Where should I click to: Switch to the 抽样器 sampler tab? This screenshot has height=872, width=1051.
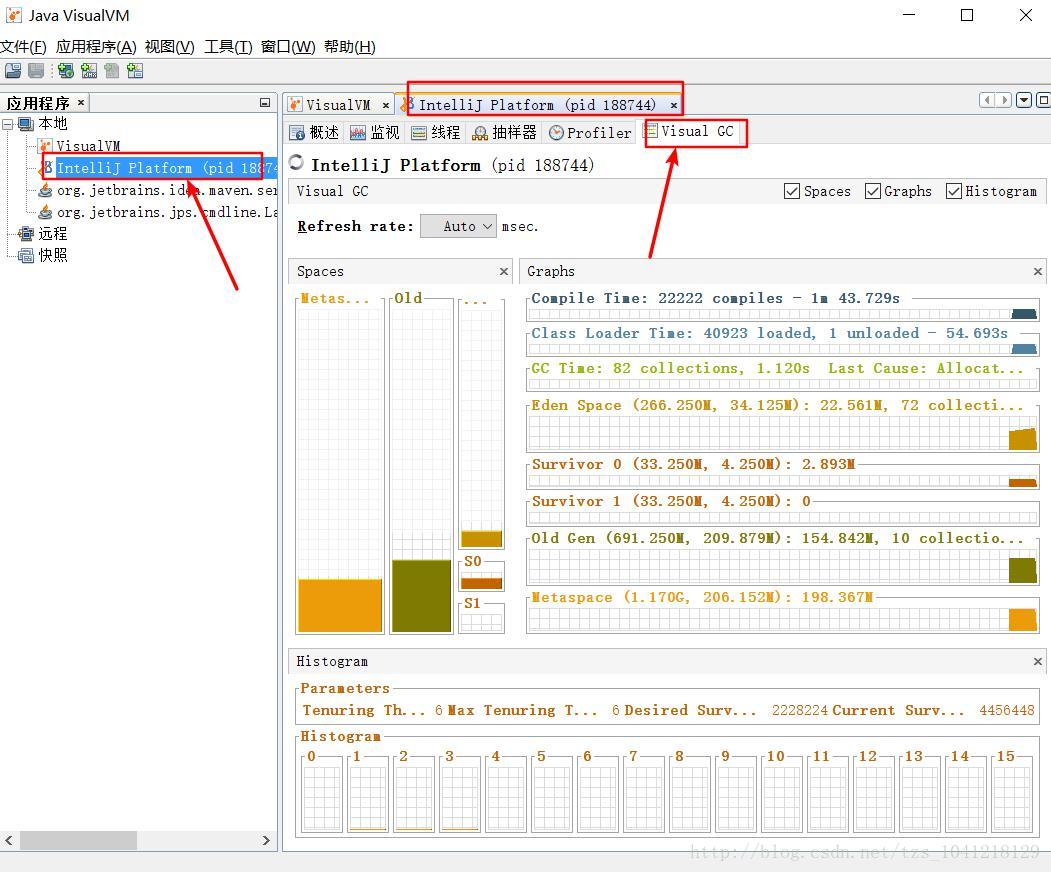505,133
